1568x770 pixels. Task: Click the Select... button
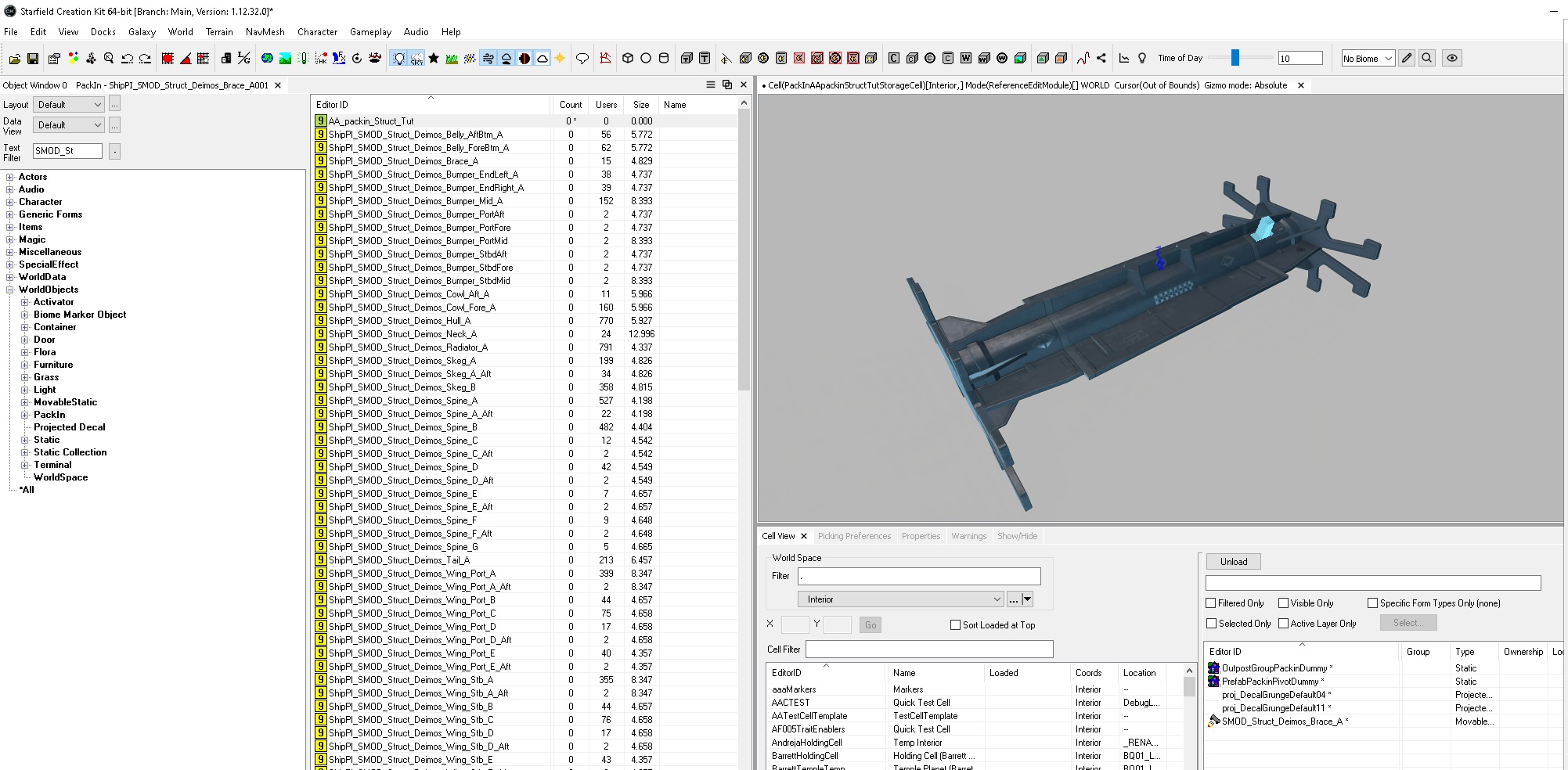1408,623
